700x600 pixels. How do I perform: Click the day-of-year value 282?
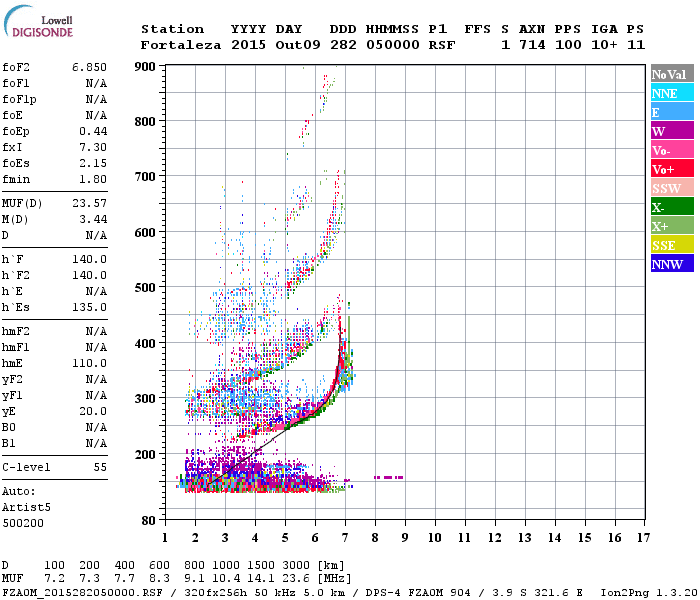point(343,45)
